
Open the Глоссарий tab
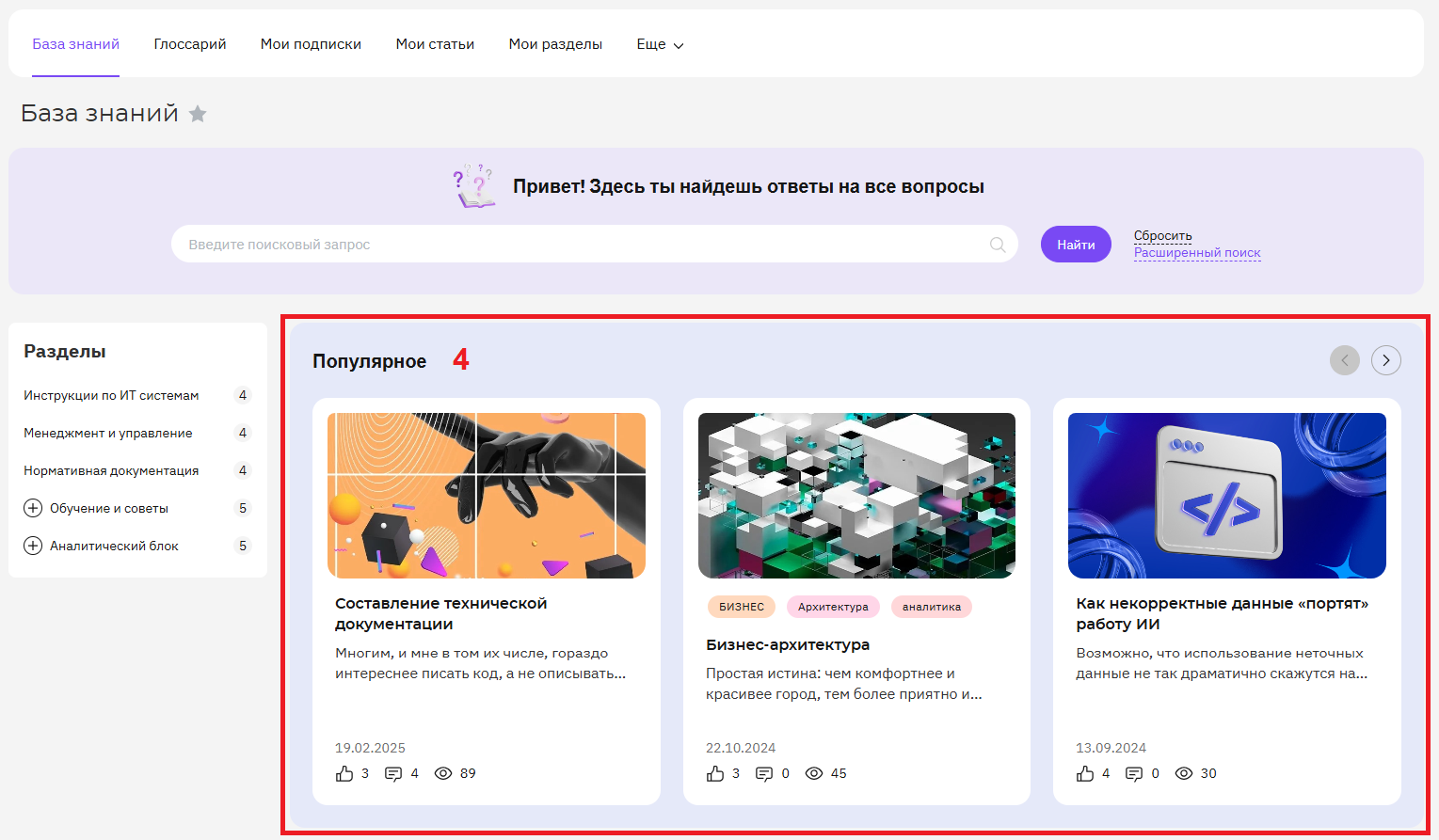pos(190,44)
